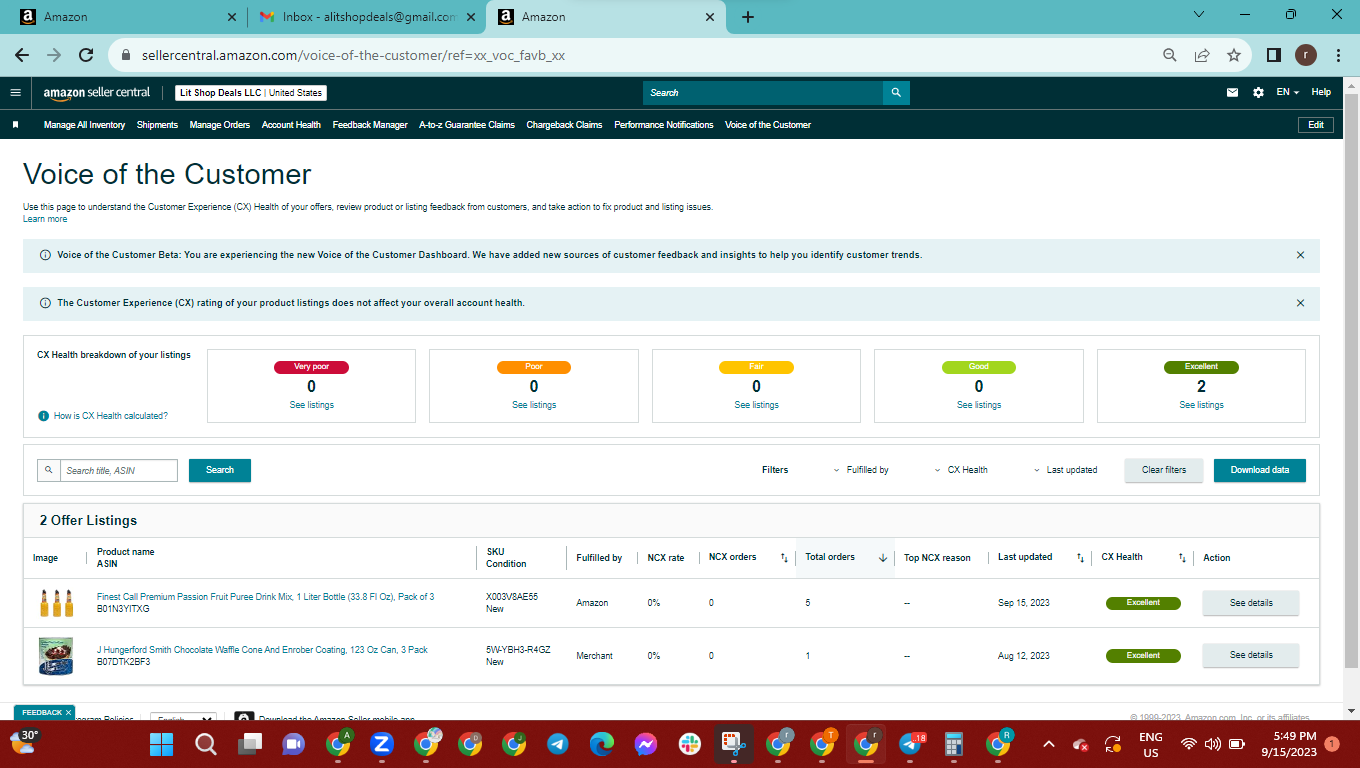Open the Learn more link
This screenshot has height=768, width=1360.
[45, 219]
